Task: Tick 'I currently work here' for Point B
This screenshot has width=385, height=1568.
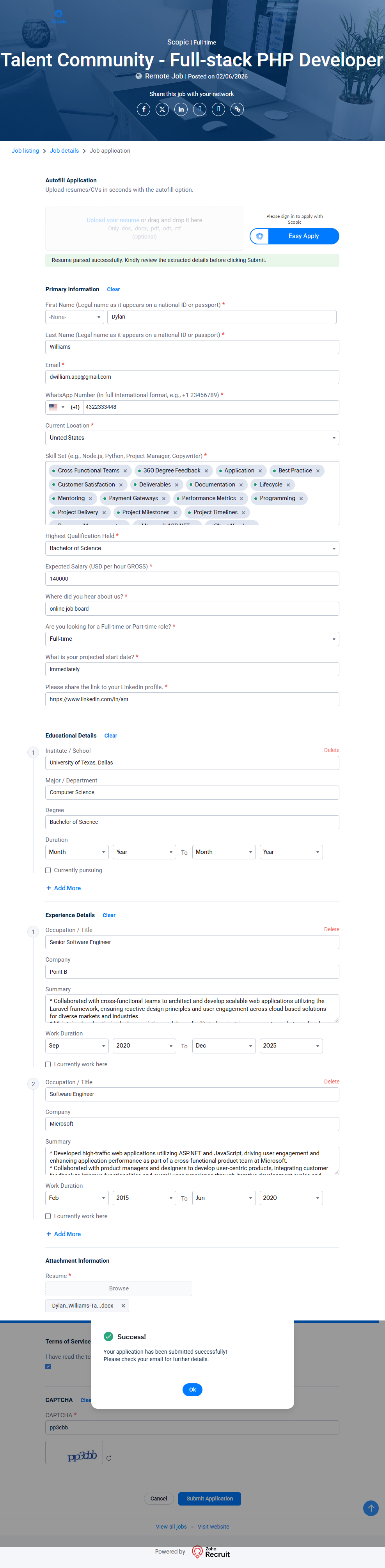Action: (48, 1065)
